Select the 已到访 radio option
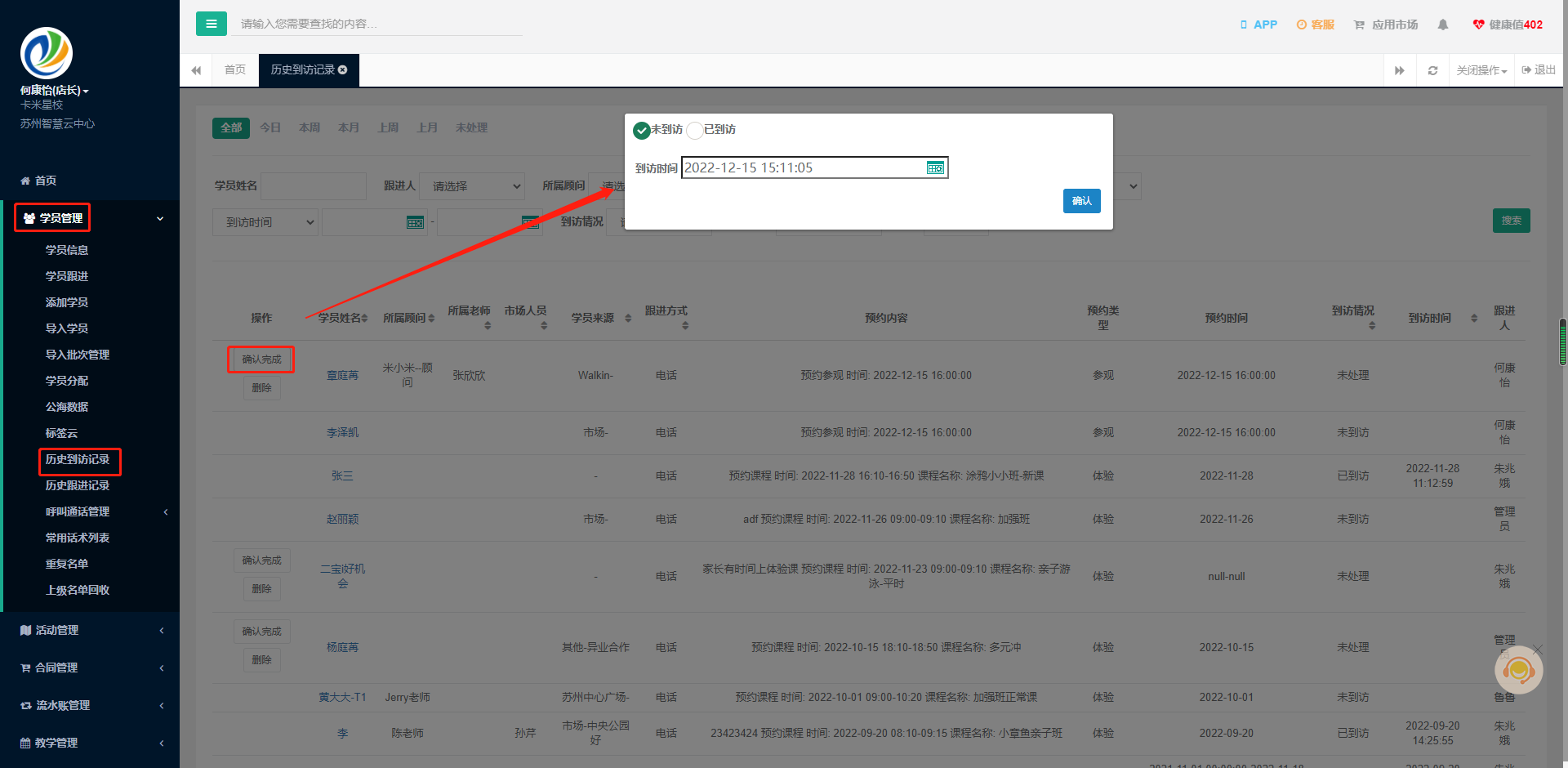1568x768 pixels. point(695,130)
